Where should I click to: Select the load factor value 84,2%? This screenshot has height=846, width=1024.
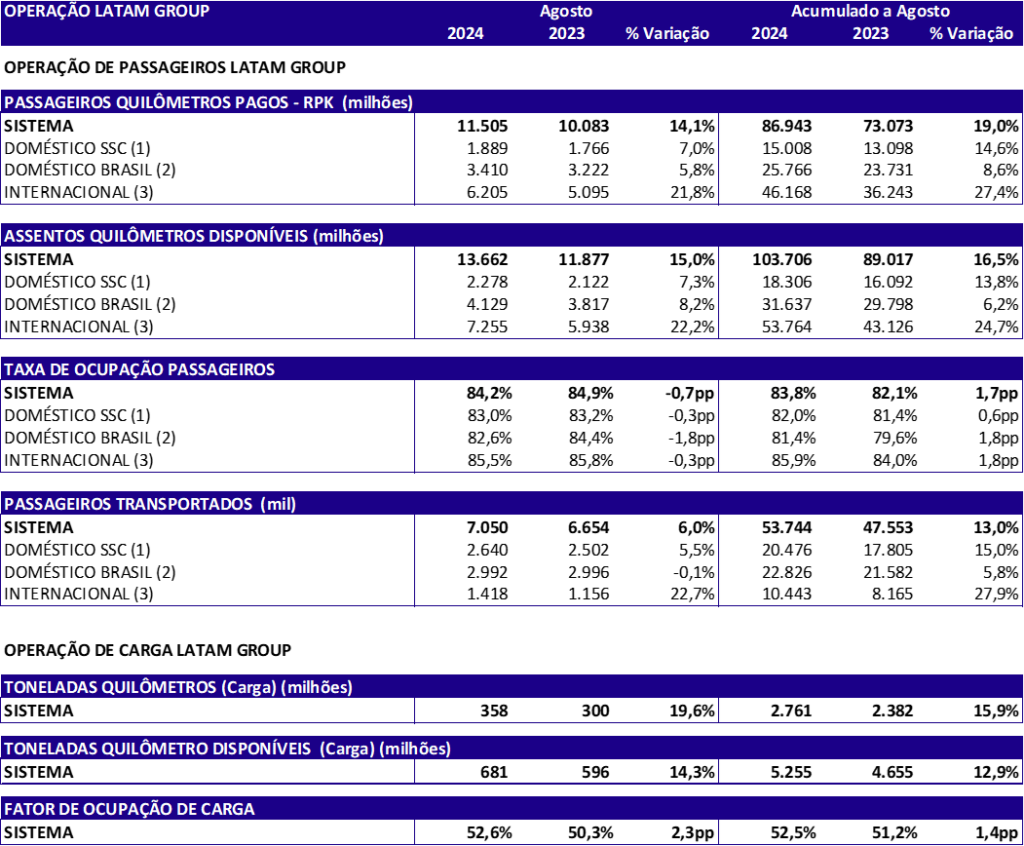click(489, 393)
